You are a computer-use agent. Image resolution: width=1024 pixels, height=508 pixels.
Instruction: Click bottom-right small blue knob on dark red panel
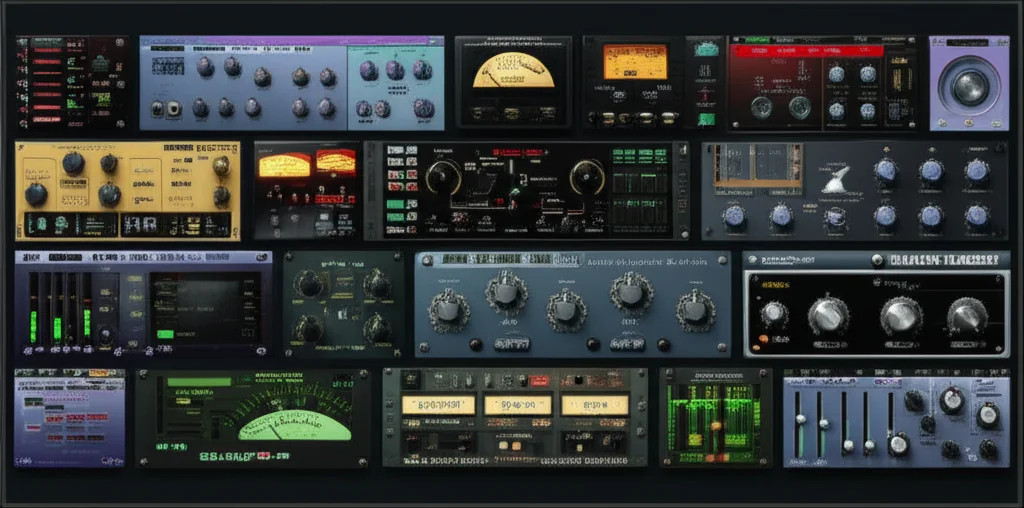867,111
